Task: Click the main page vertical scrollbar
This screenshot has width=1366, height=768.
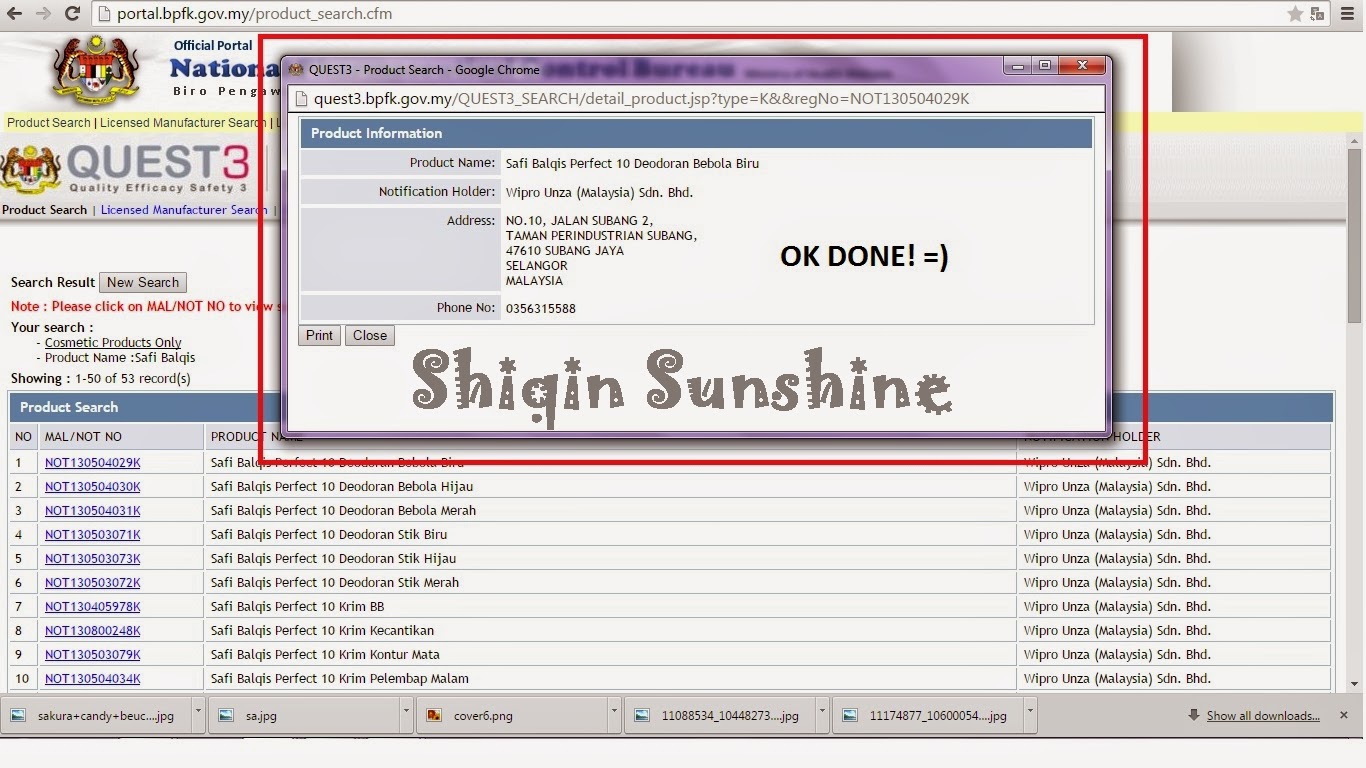Action: [1355, 235]
